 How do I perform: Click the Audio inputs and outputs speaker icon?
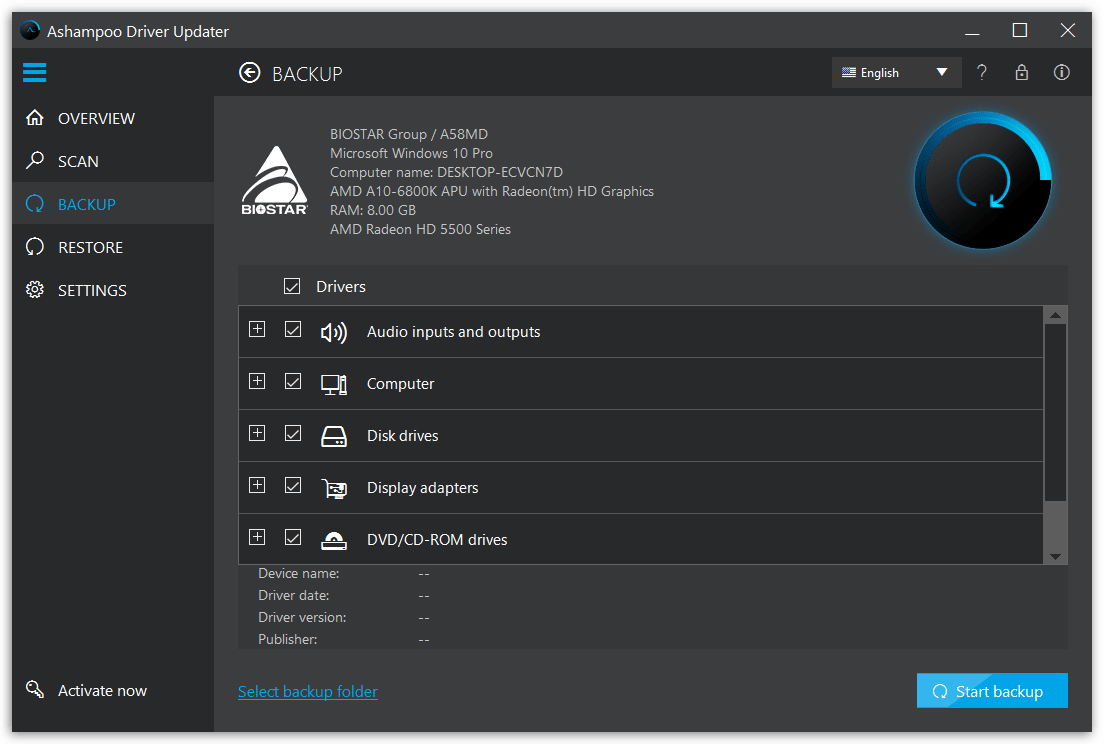[334, 331]
